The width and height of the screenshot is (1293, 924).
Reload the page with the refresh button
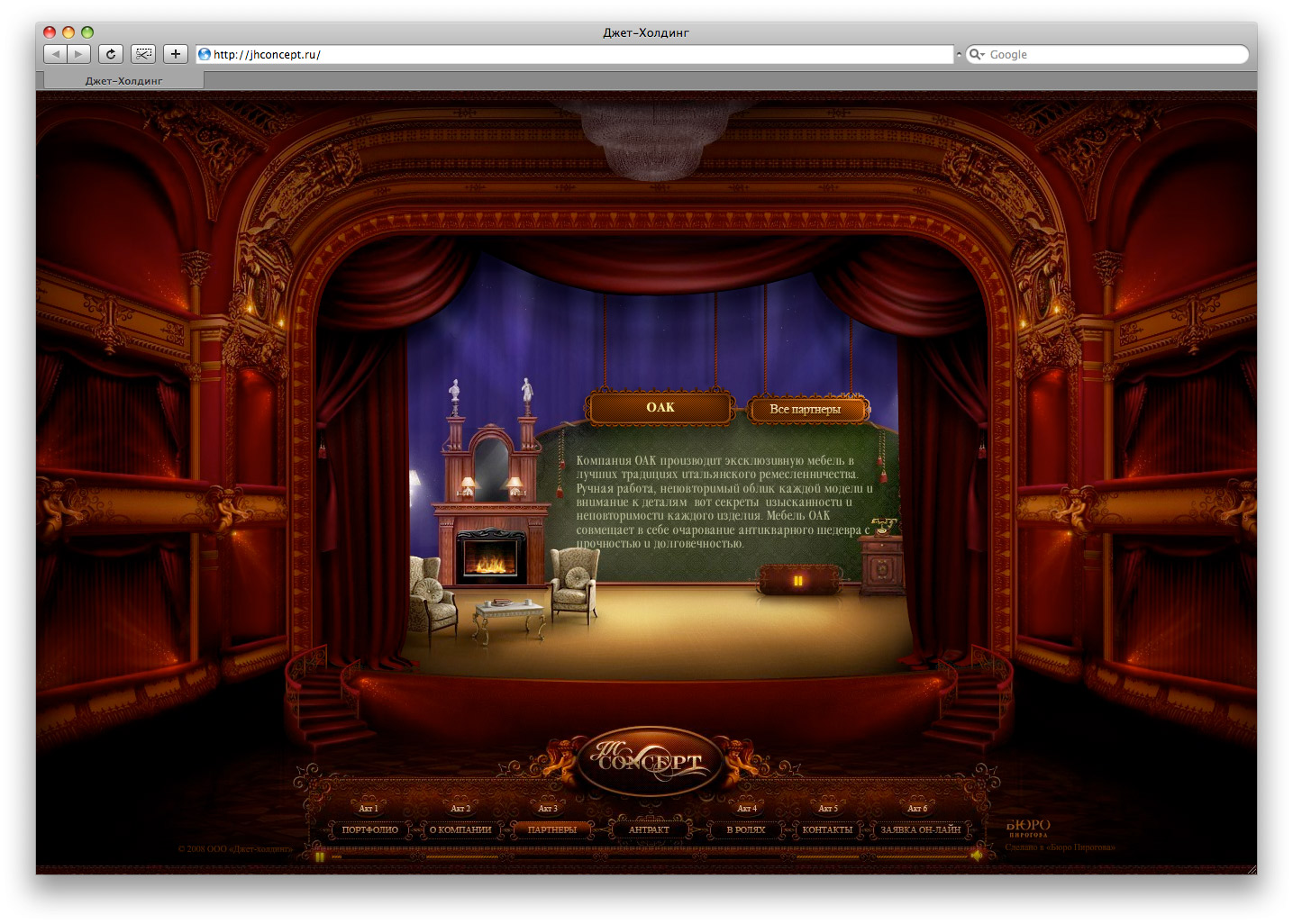click(111, 54)
